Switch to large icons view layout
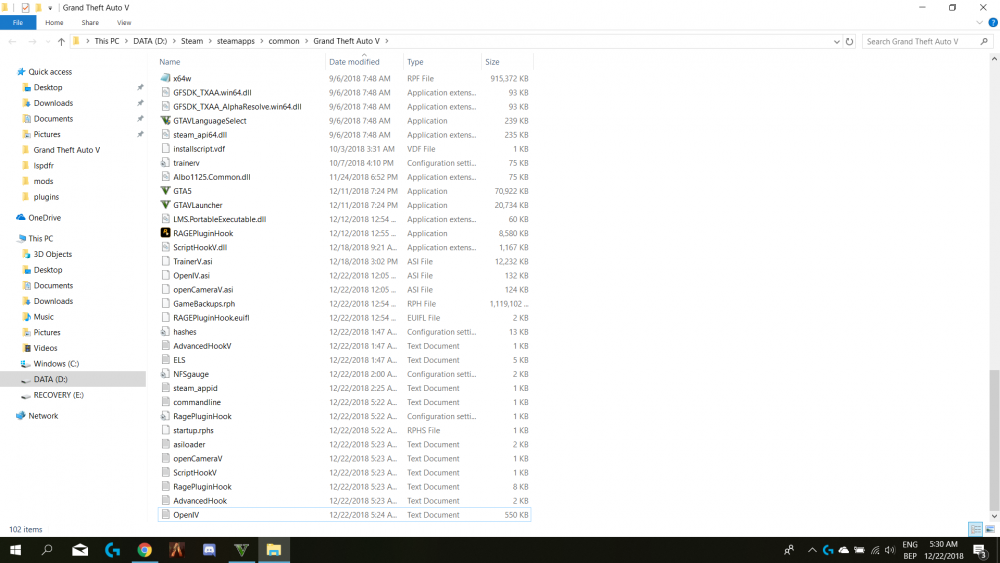 point(990,529)
